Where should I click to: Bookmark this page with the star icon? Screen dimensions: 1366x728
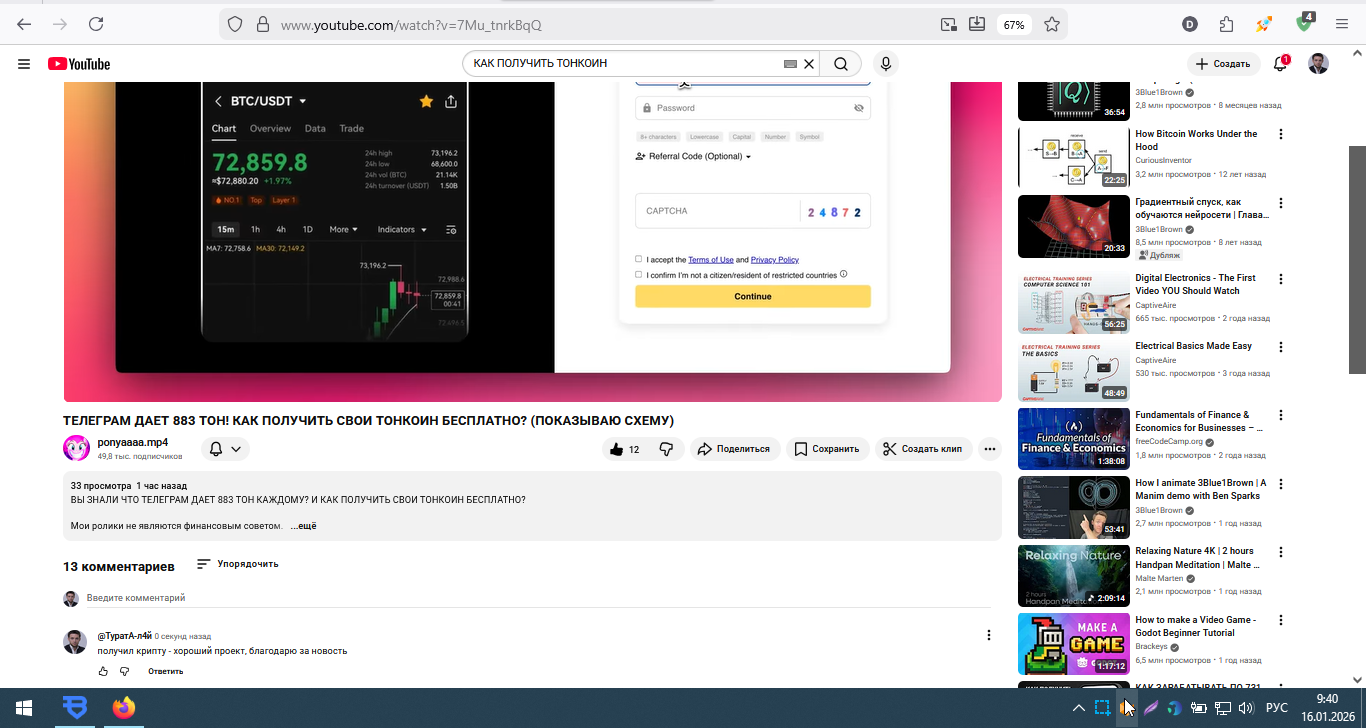click(1052, 24)
